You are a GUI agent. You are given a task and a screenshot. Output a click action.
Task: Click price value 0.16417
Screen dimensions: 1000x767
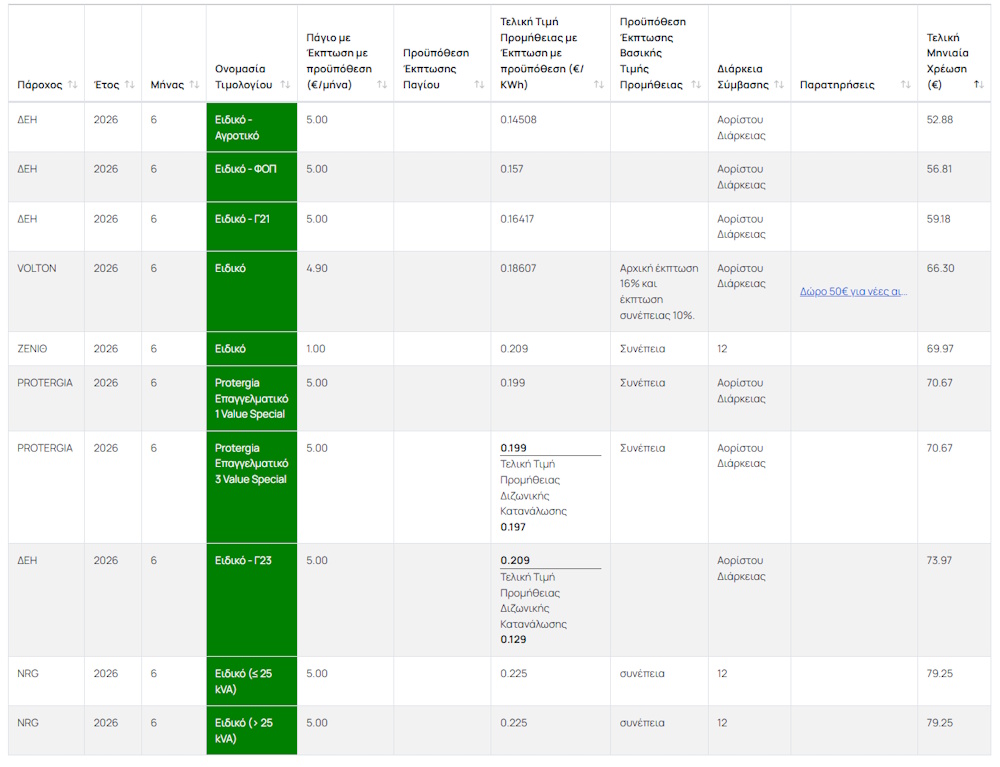[x=517, y=219]
